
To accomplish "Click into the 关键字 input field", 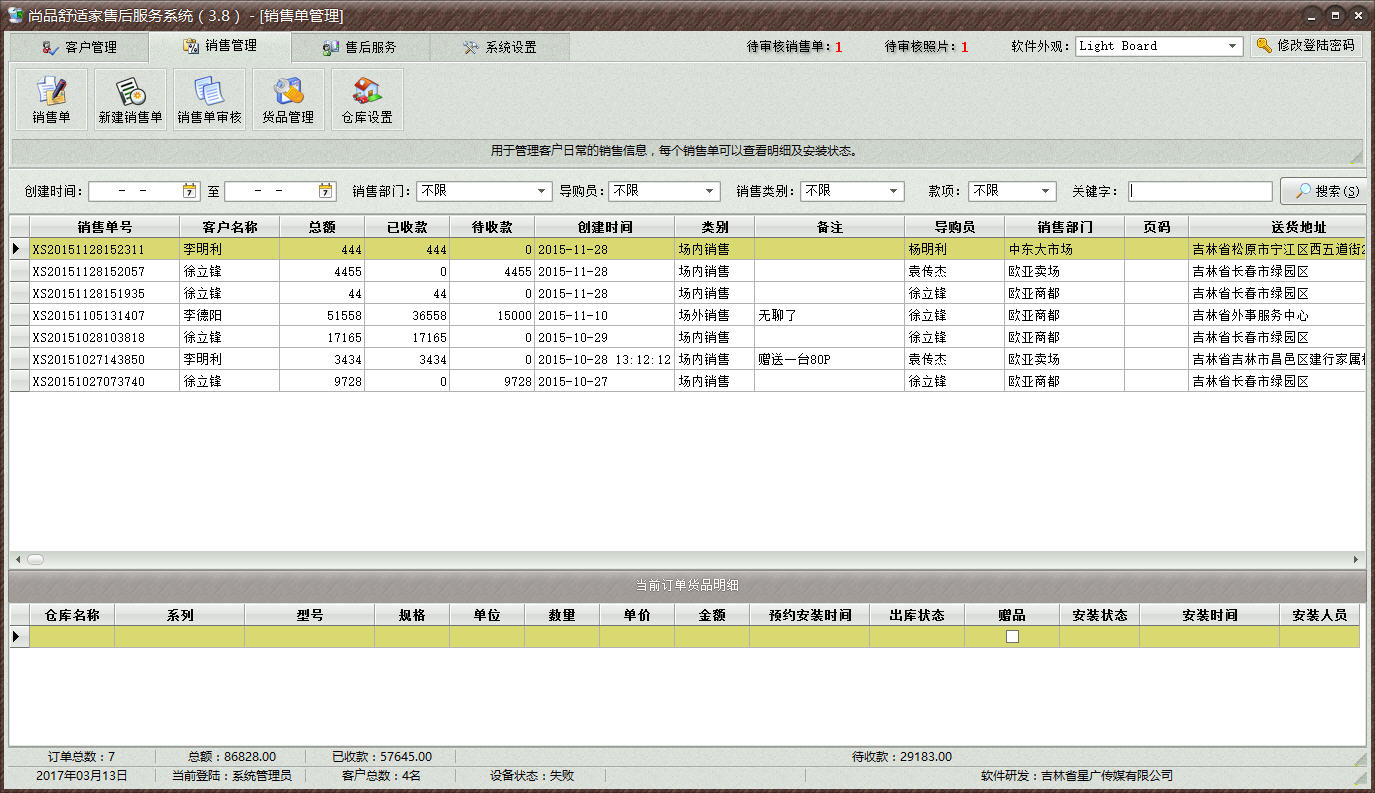I will (x=1200, y=191).
